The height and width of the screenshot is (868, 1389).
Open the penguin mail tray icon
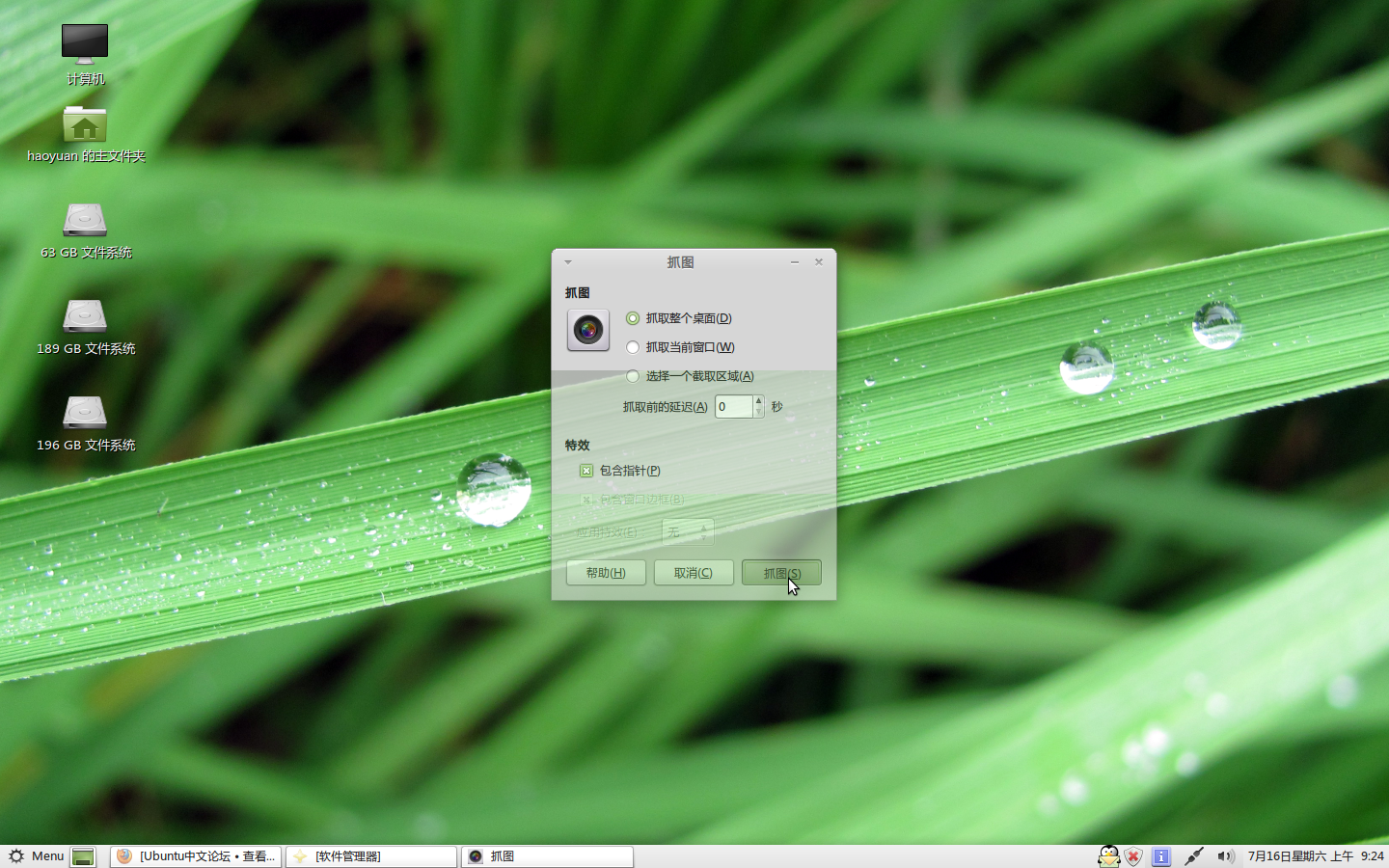[x=1109, y=856]
